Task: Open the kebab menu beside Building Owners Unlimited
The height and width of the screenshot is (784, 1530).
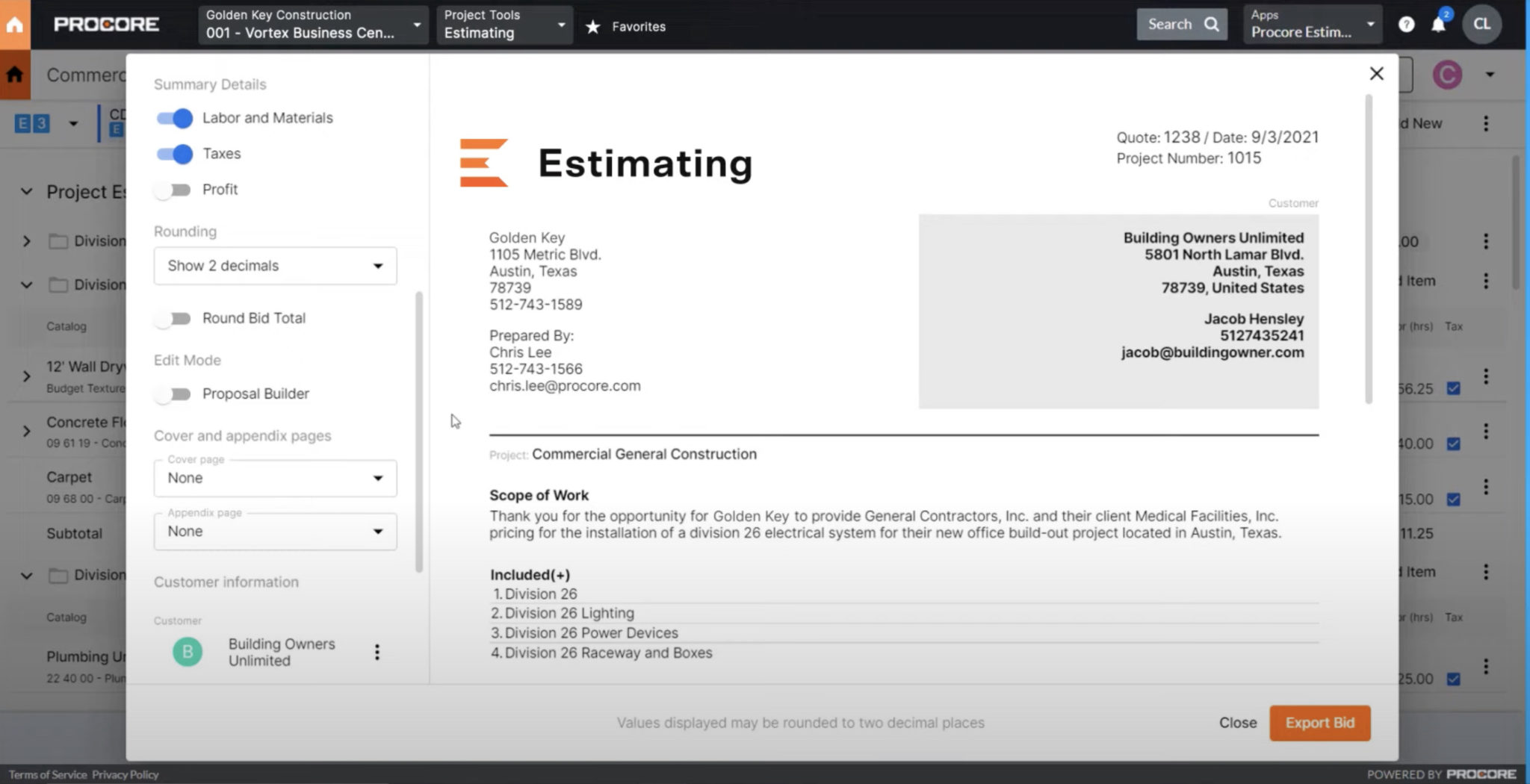Action: point(377,652)
